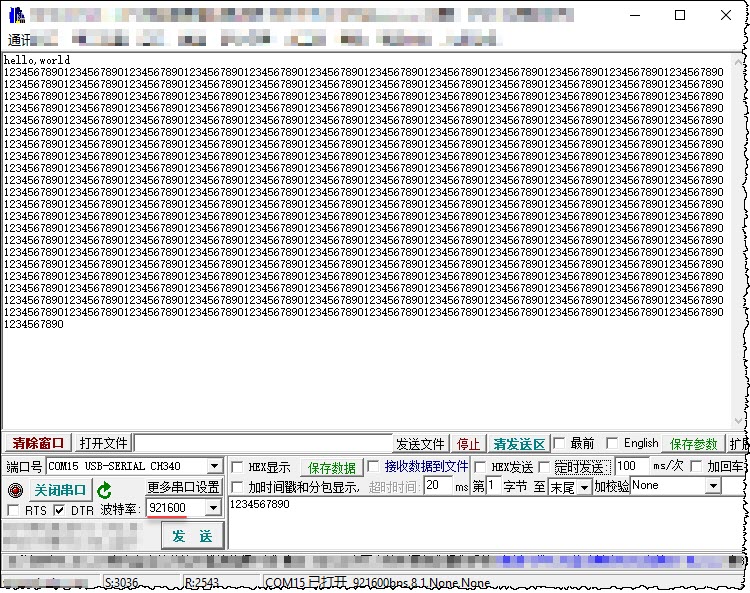750x593 pixels.
Task: Enable 加时间戳和分包显示 checkbox
Action: point(237,487)
